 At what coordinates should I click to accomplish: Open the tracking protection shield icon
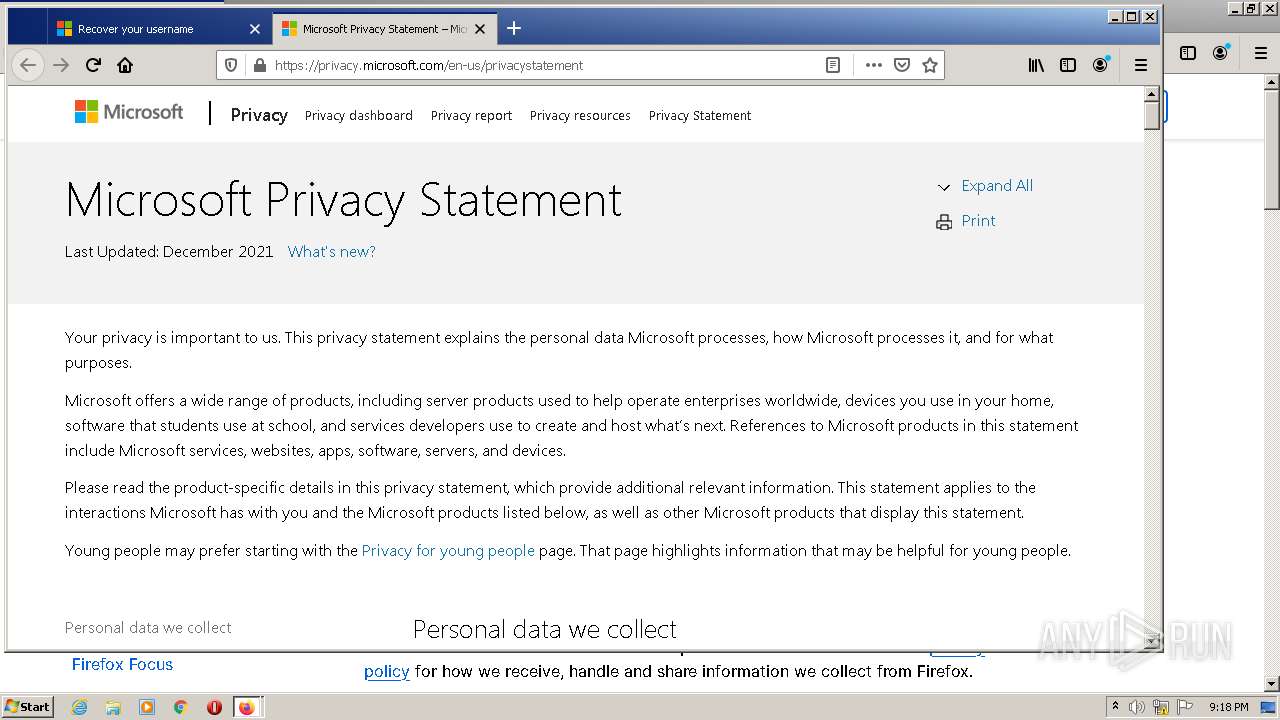pyautogui.click(x=231, y=65)
